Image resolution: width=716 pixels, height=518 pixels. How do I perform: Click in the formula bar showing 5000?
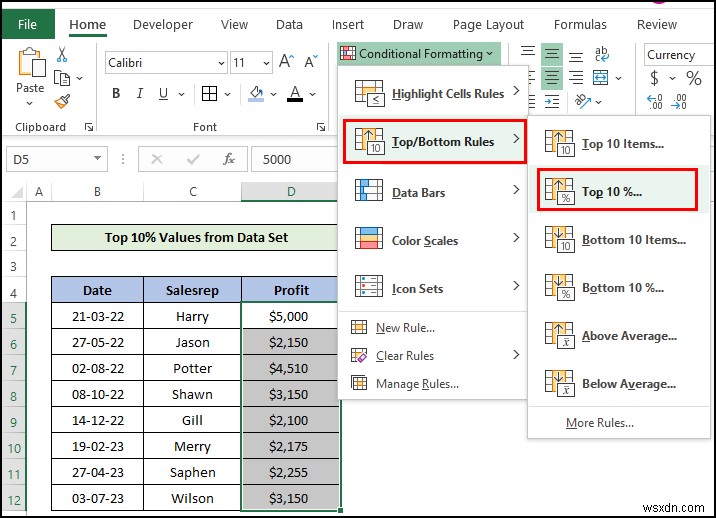click(295, 159)
